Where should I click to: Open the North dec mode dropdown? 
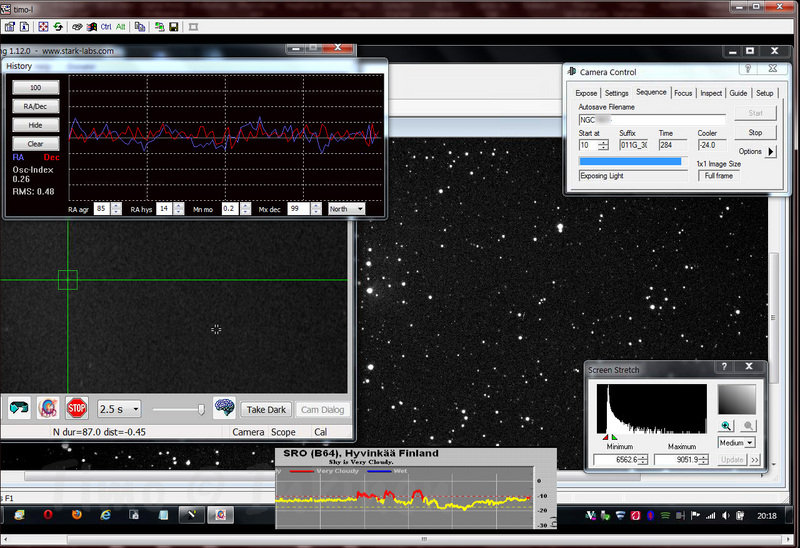346,209
